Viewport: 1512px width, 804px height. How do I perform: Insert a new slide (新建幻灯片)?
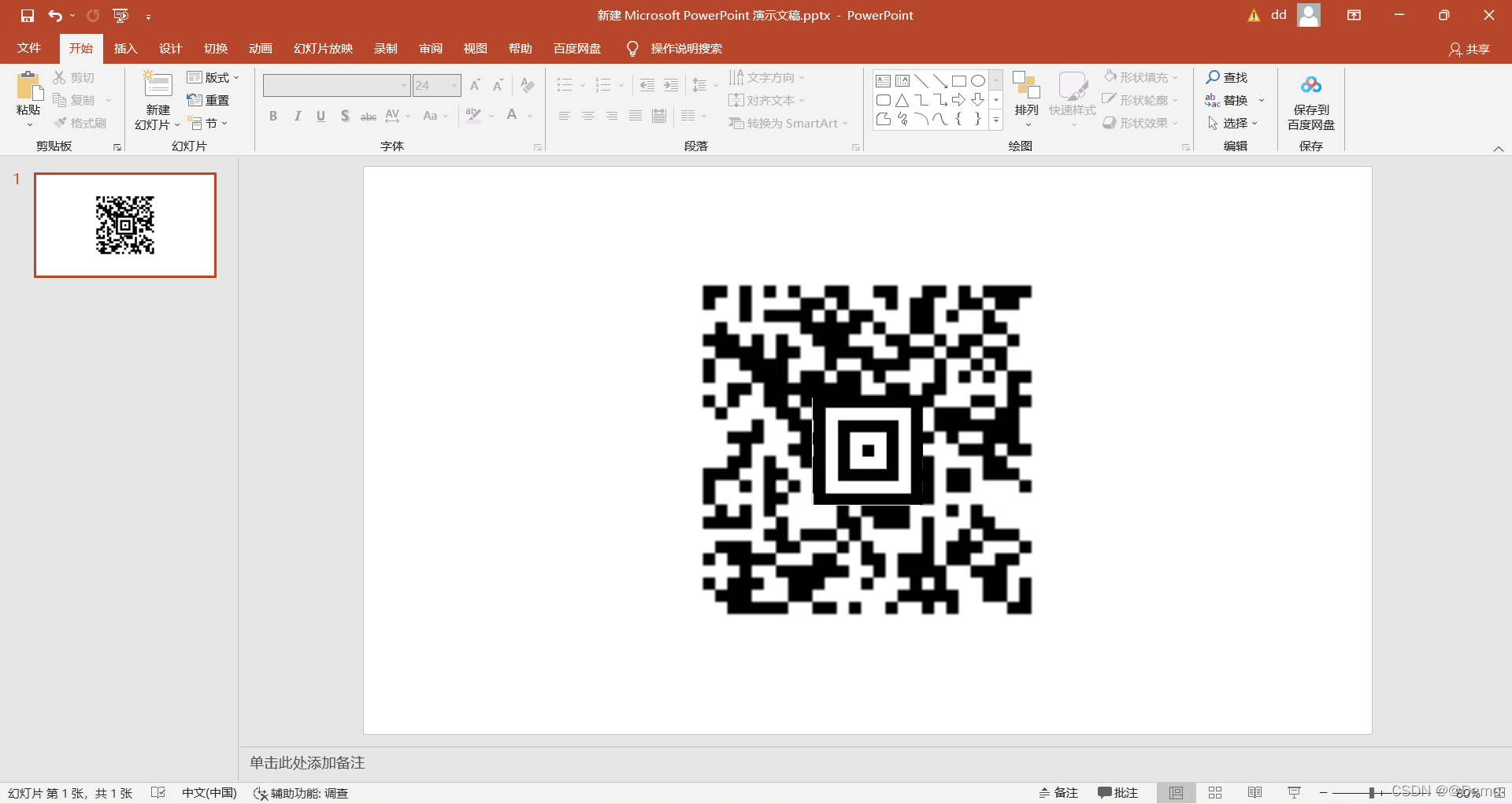click(x=157, y=100)
